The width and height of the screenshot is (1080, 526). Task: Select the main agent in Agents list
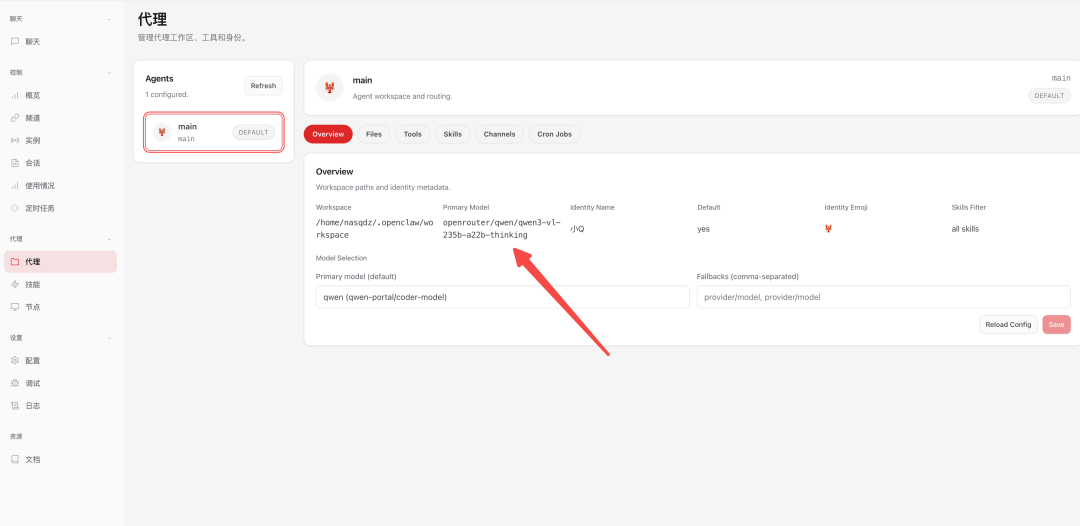[x=213, y=132]
